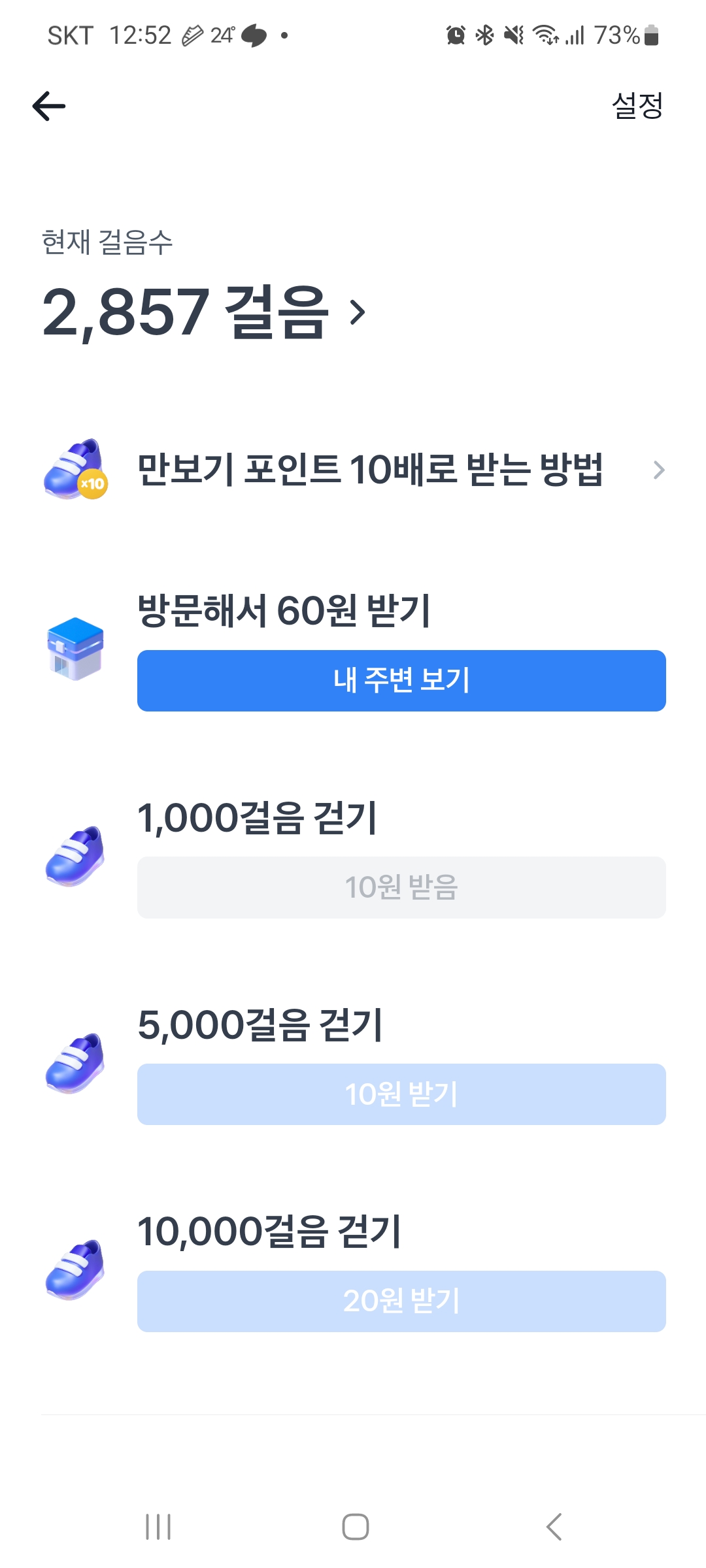This screenshot has height=1568, width=706.
Task: Tap the 방문해서 60원 받기 title
Action: [x=284, y=611]
